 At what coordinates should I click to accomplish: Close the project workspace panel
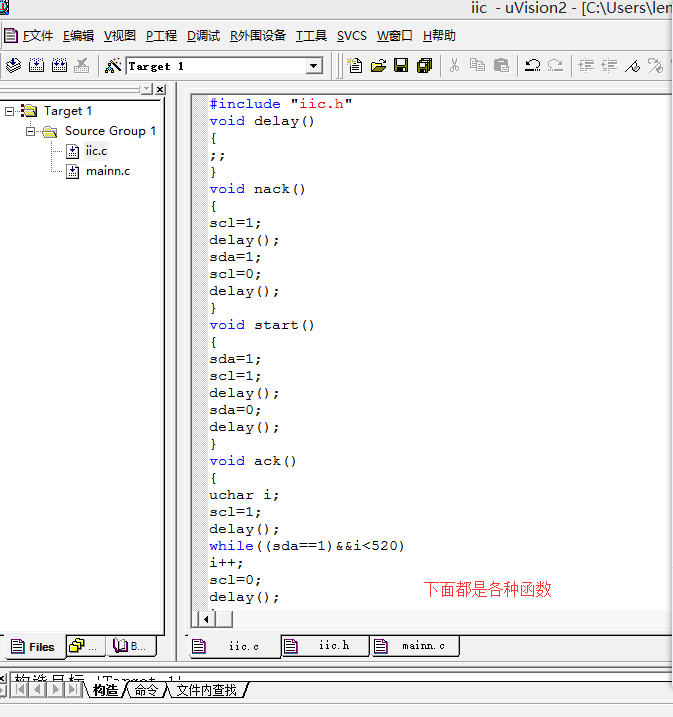[x=160, y=89]
